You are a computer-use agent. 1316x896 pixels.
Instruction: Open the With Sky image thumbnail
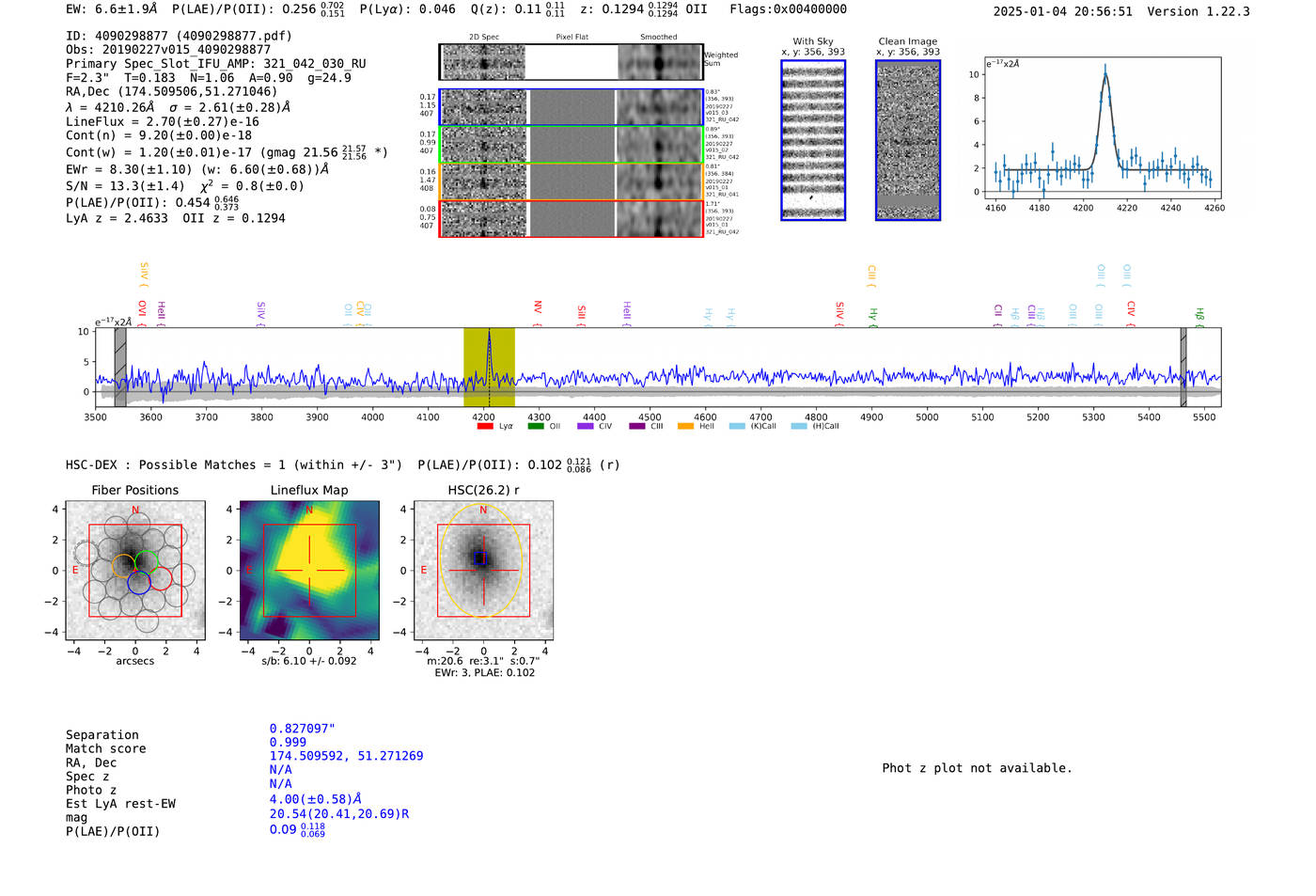pyautogui.click(x=813, y=140)
